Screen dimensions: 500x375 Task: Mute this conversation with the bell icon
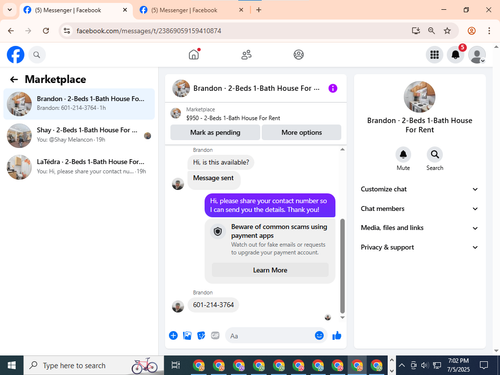click(403, 154)
